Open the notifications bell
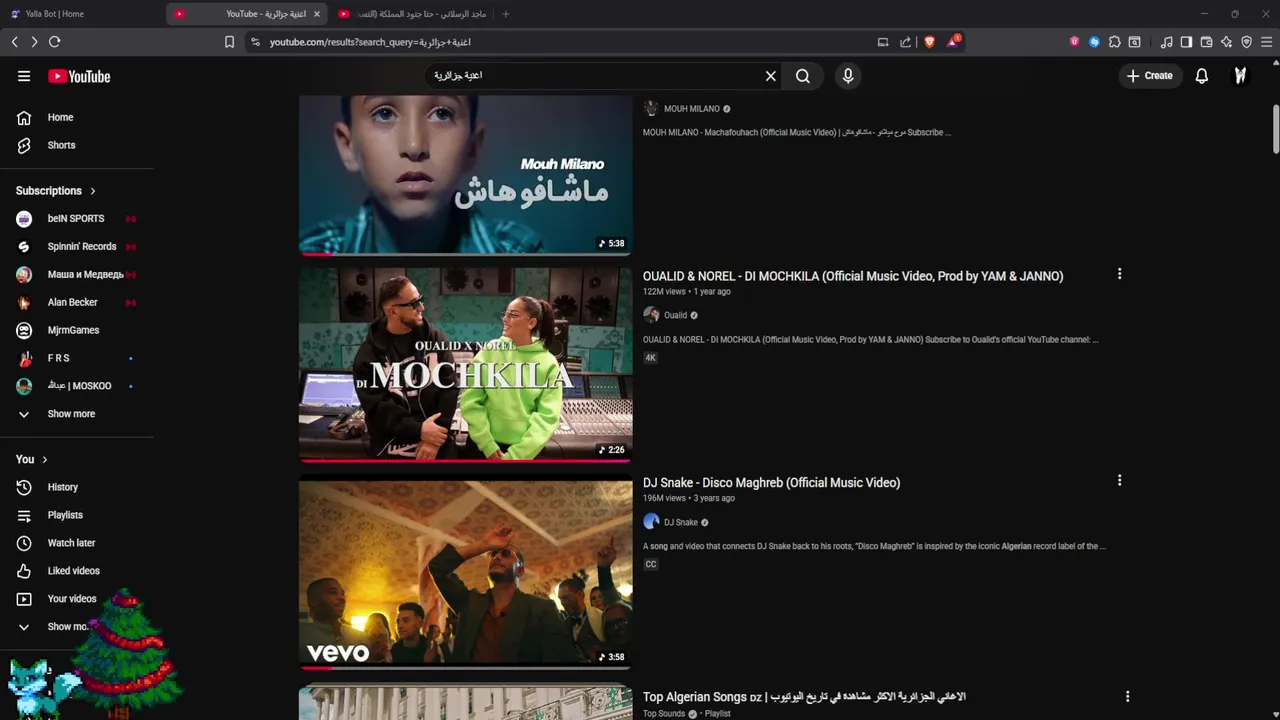The height and width of the screenshot is (720, 1280). pos(1202,76)
